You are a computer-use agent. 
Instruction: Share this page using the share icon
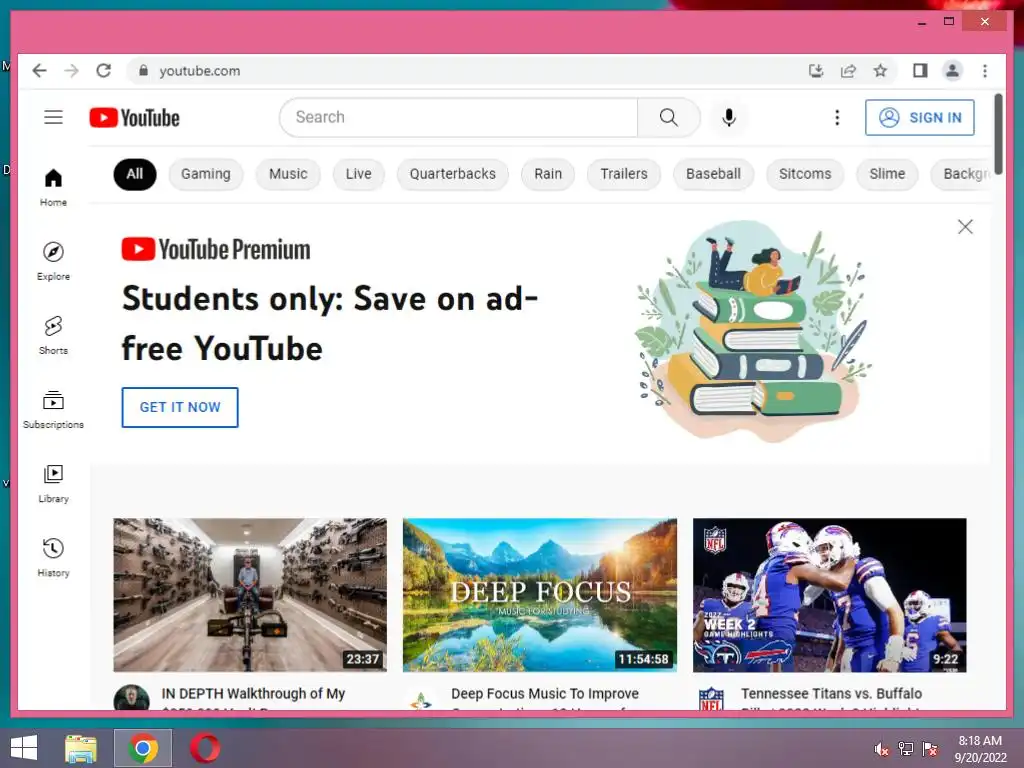click(848, 71)
